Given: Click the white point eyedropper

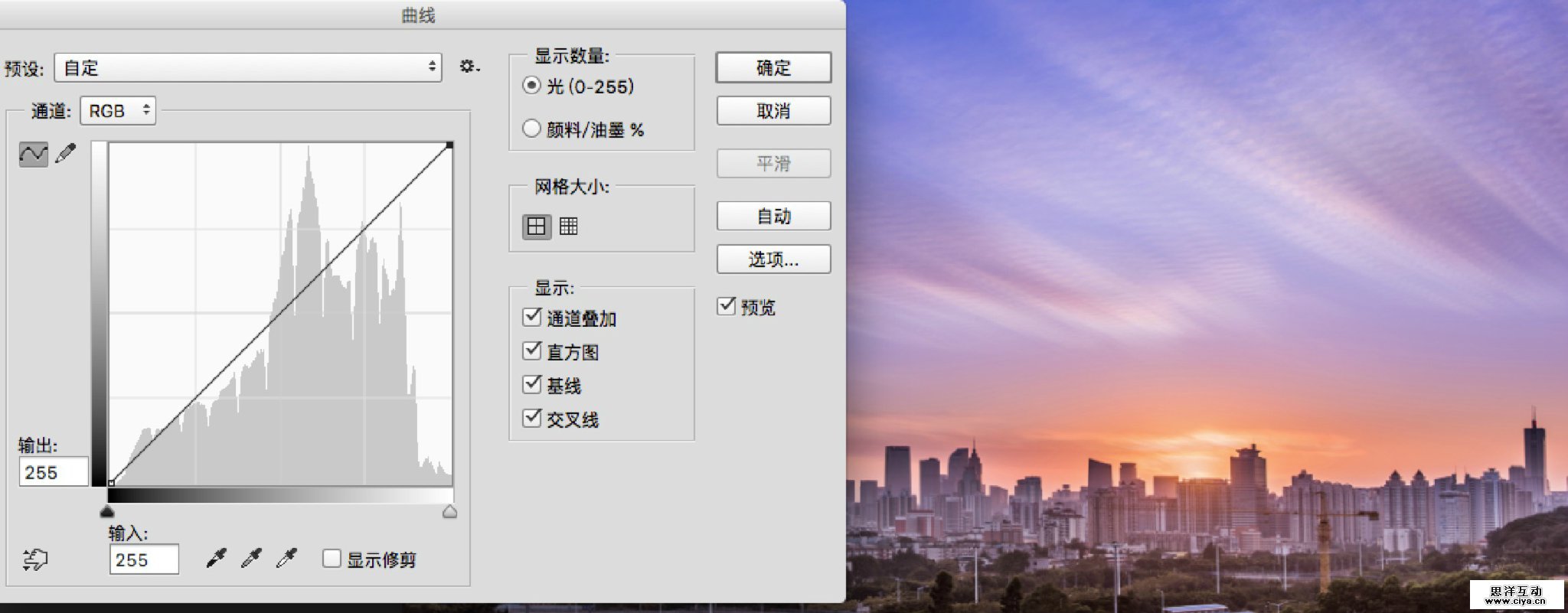Looking at the screenshot, I should 286,559.
